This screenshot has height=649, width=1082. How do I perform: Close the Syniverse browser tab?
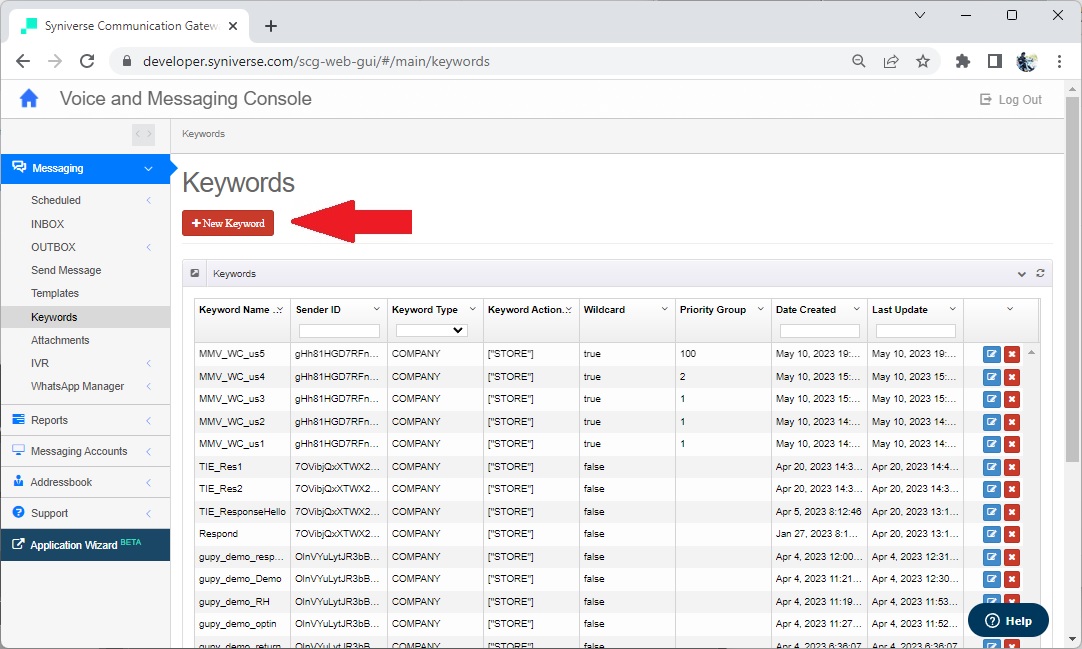pos(233,26)
